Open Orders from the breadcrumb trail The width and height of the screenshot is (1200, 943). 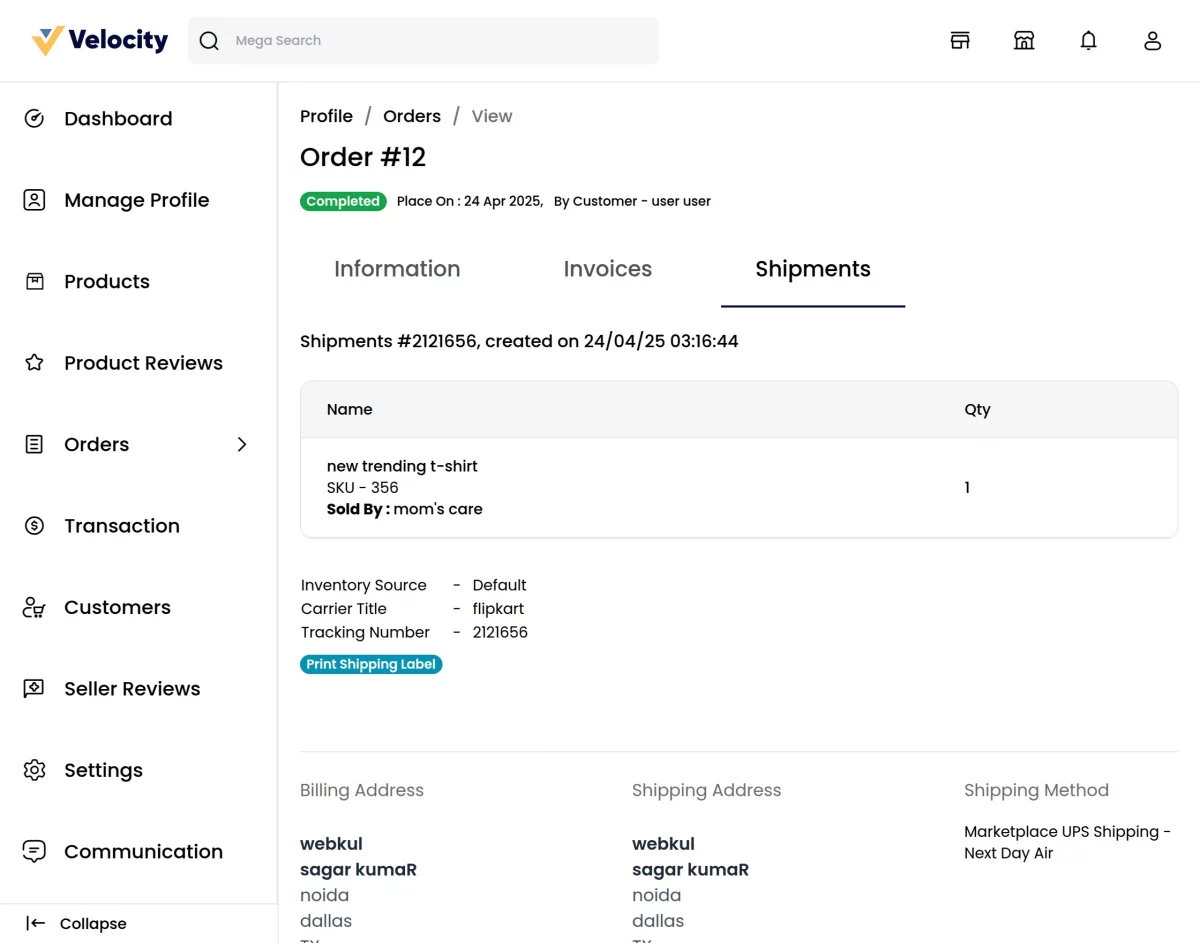(412, 116)
